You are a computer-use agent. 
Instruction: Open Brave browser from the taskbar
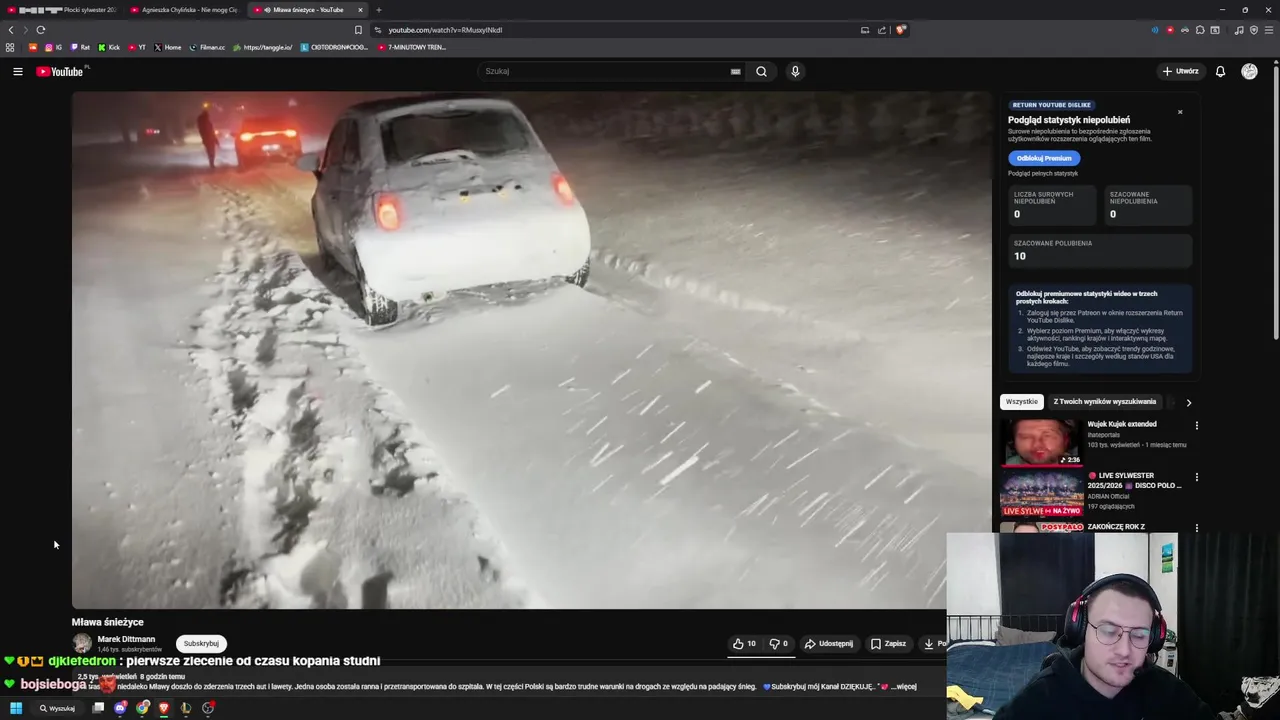164,708
